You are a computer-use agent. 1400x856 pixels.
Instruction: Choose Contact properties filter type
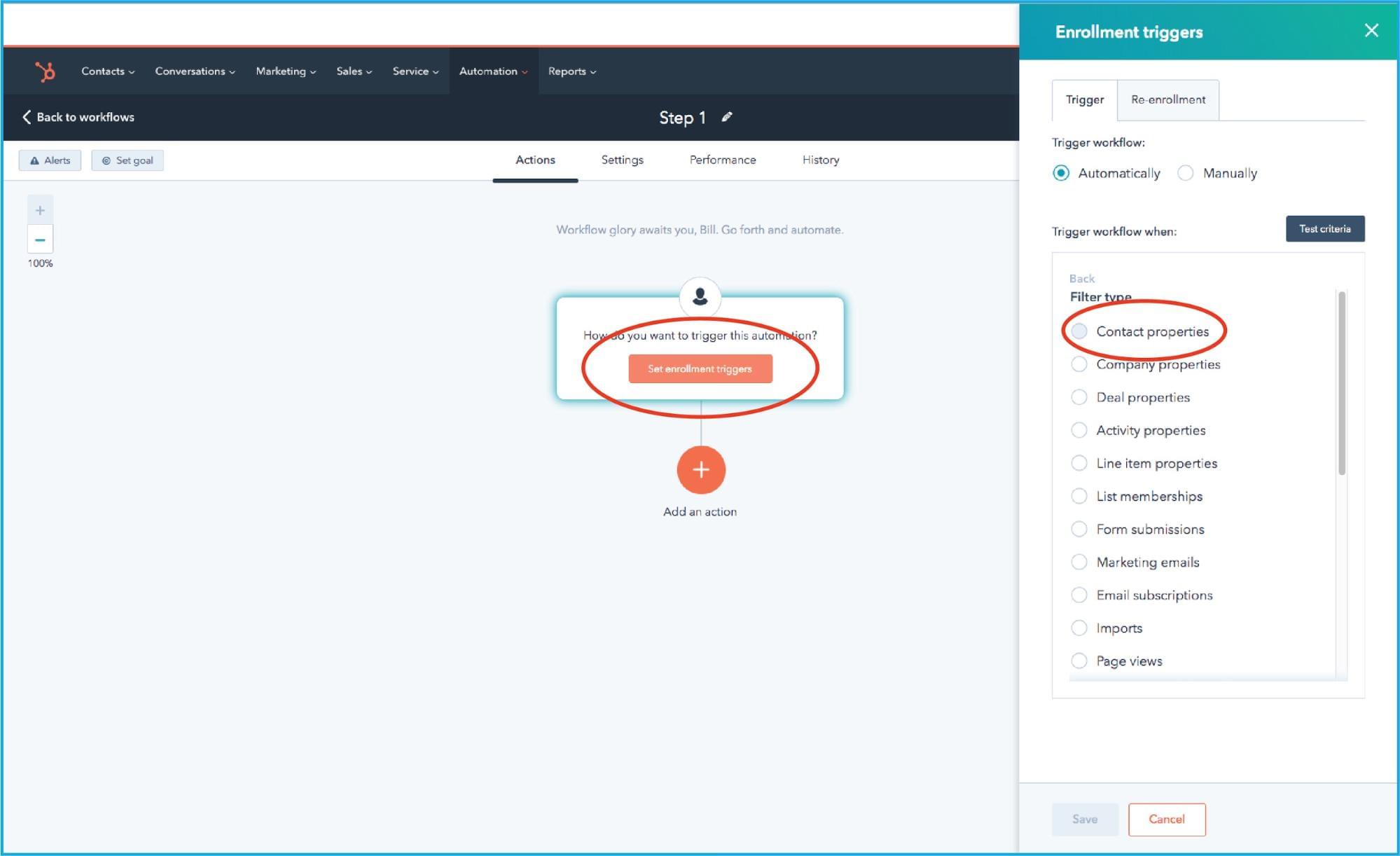pyautogui.click(x=1079, y=331)
